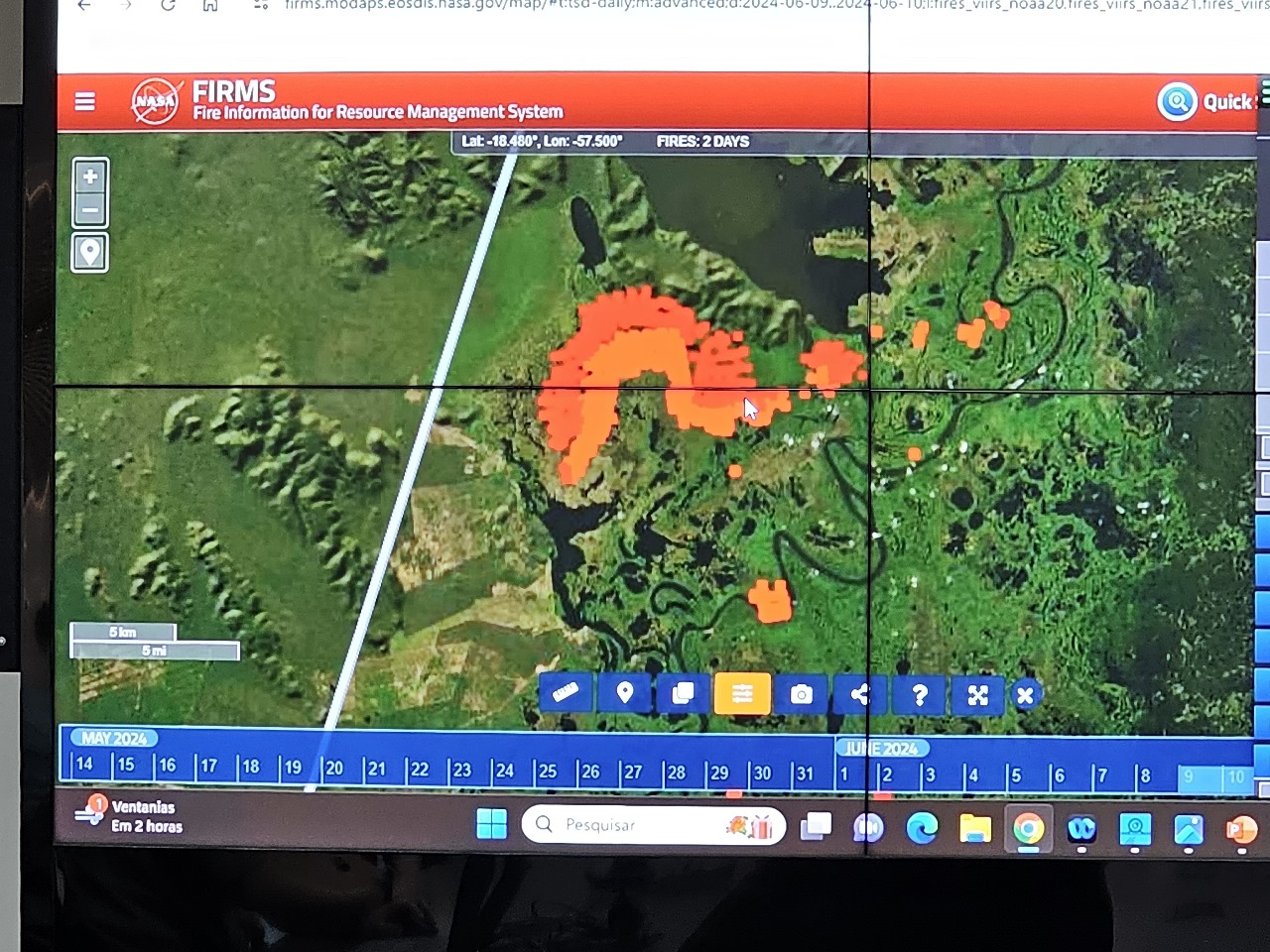Open PowerPoint from the taskbar

(1240, 830)
